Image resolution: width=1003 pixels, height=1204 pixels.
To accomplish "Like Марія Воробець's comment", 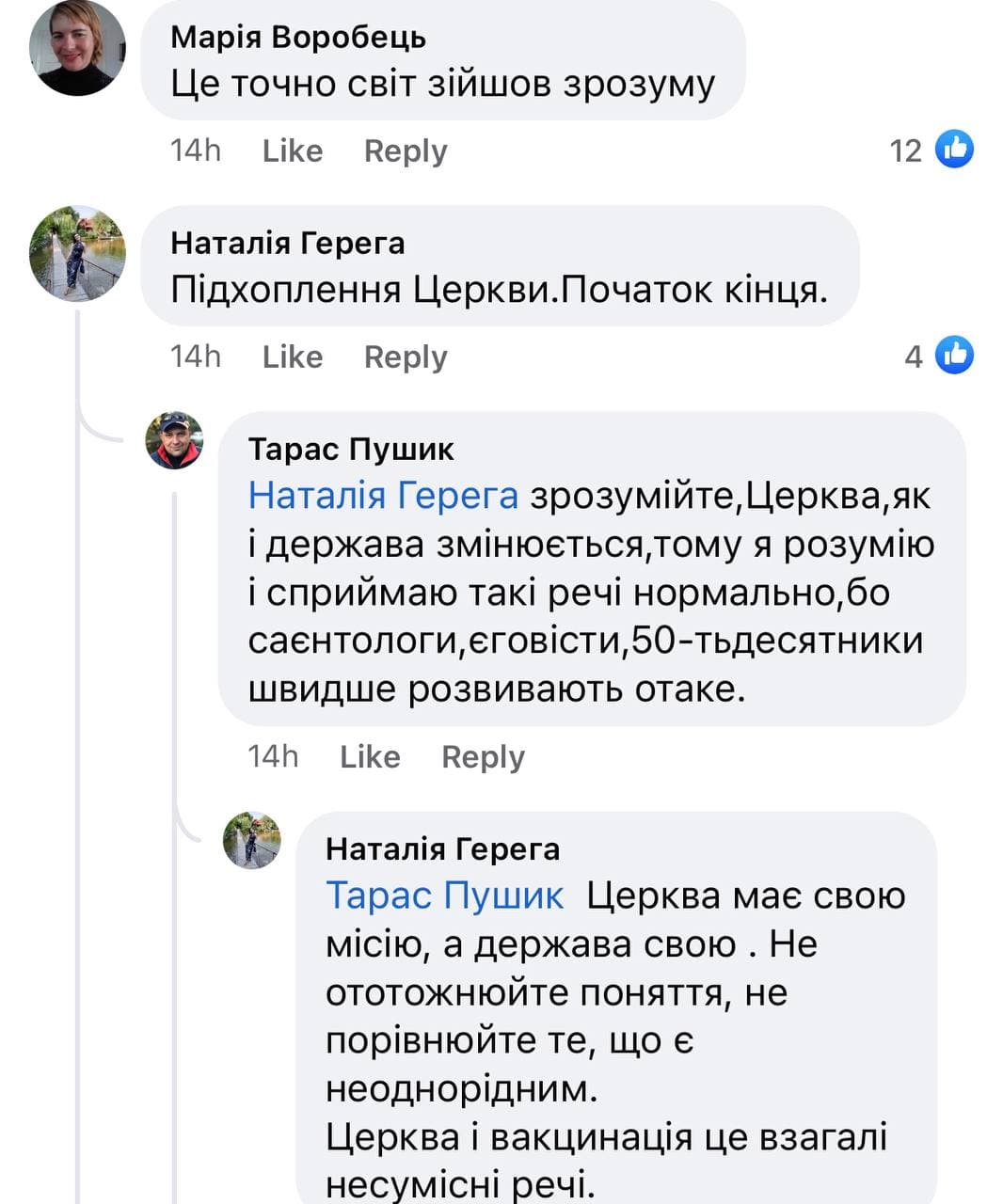I will point(292,150).
